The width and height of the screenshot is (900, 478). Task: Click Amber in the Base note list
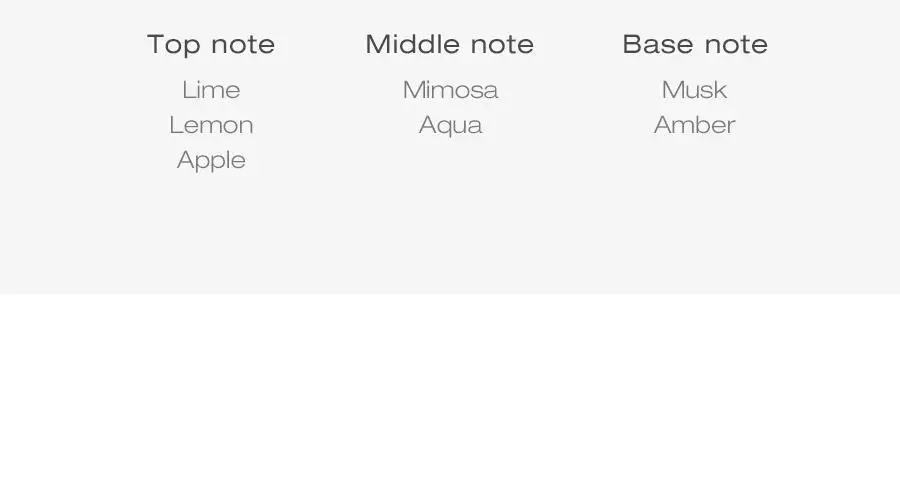coord(695,125)
